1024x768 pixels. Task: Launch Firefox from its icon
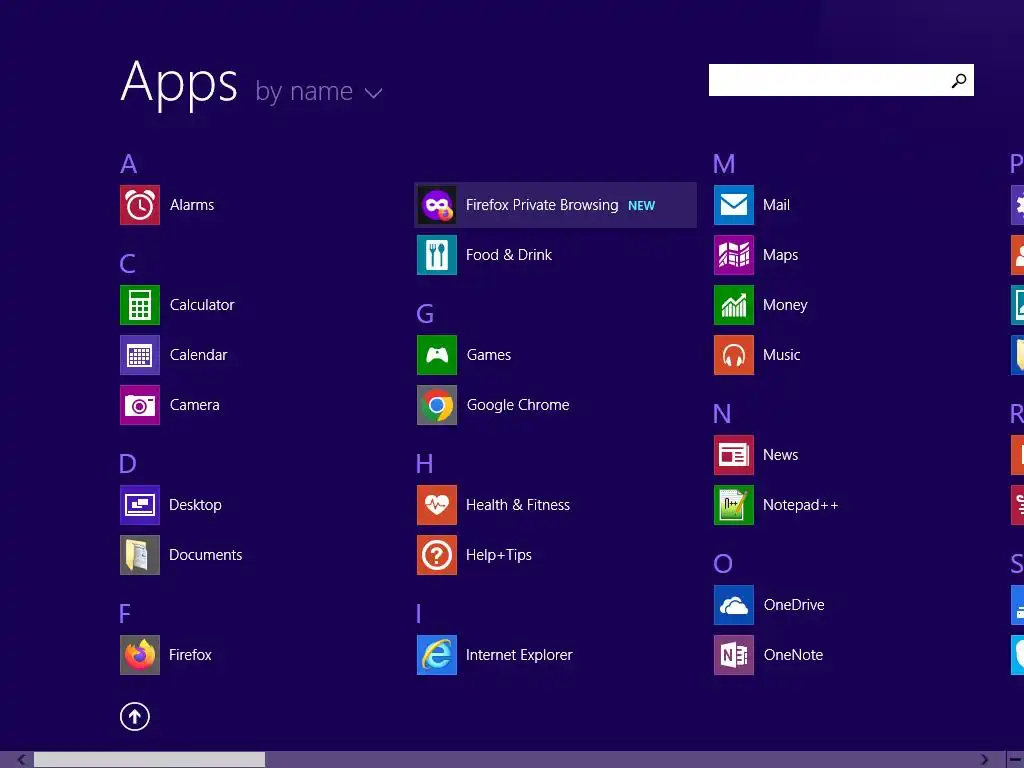(x=140, y=655)
